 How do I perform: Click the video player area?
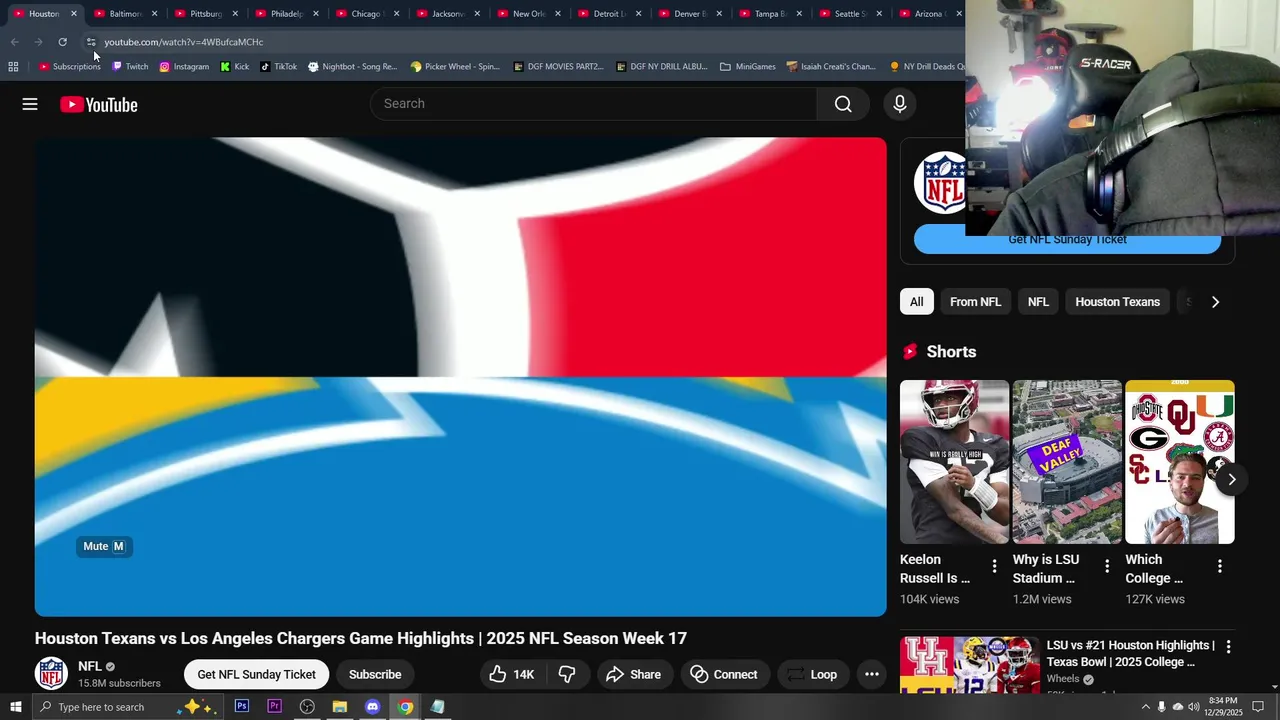[x=460, y=377]
